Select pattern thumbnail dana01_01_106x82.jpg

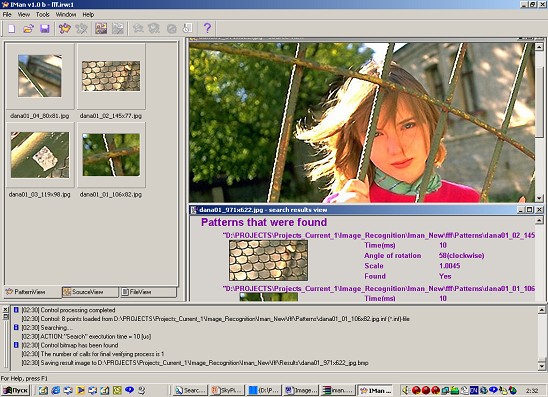click(111, 155)
